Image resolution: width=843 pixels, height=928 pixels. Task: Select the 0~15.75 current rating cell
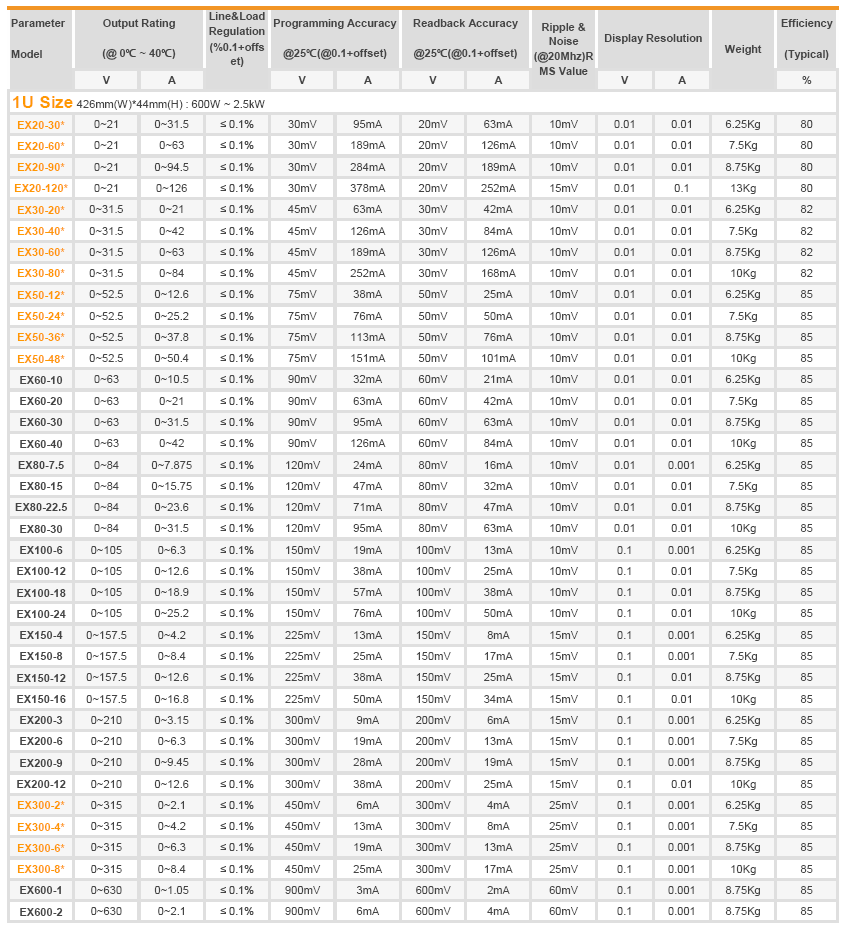172,486
